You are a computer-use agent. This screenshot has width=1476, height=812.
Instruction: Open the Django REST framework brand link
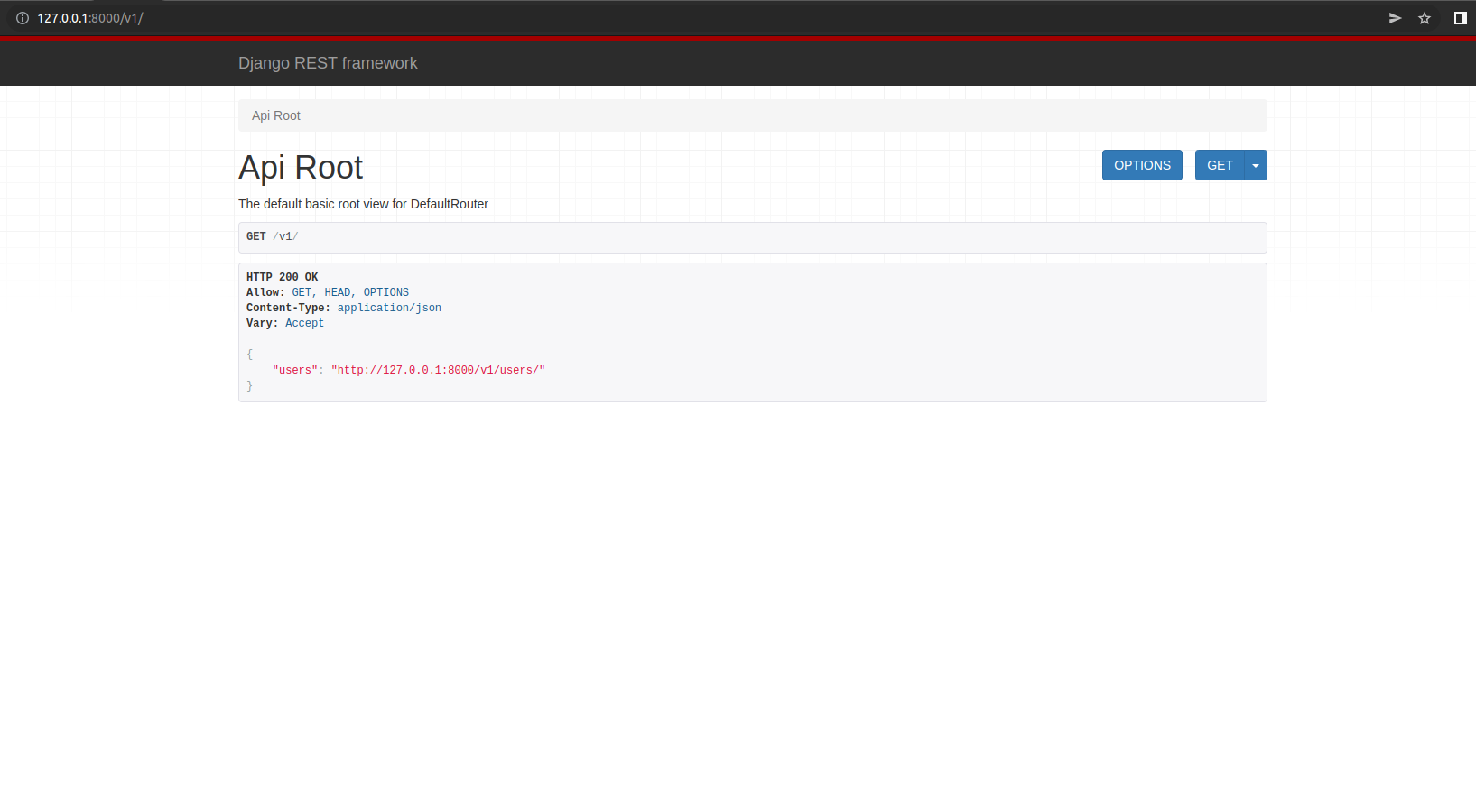pos(328,63)
